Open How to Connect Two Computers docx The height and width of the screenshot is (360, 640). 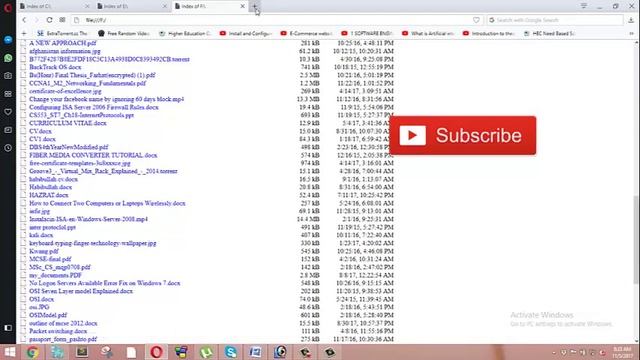(x=107, y=203)
